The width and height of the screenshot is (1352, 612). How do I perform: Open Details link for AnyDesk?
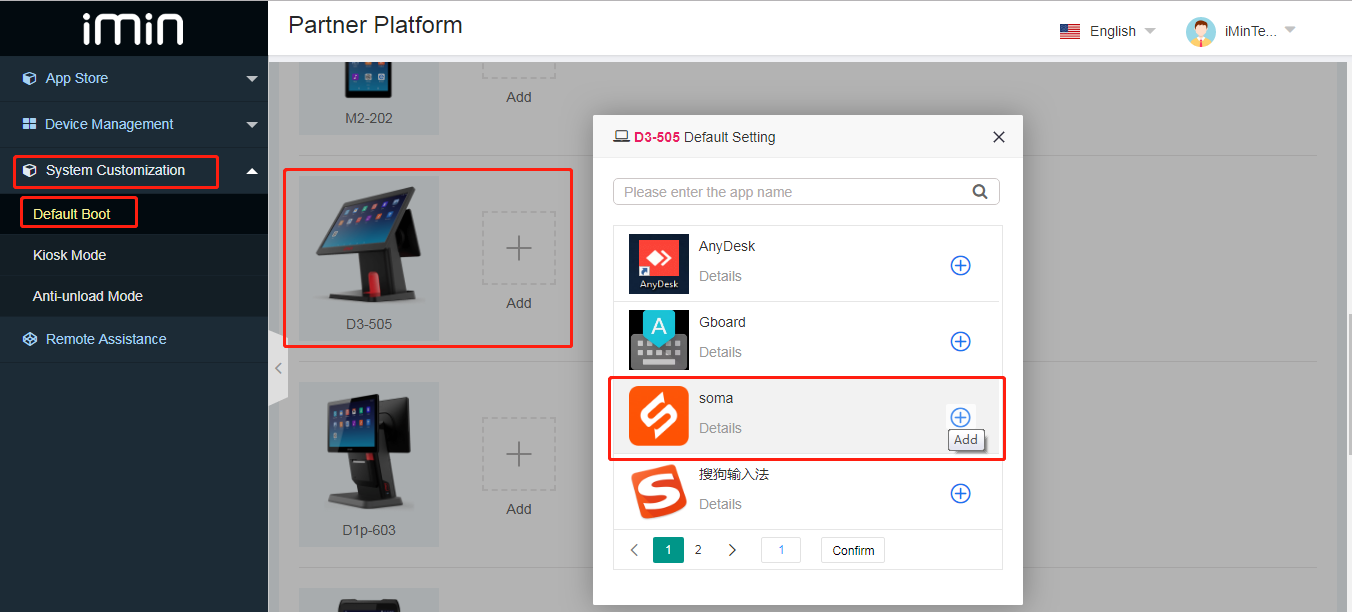coord(720,276)
